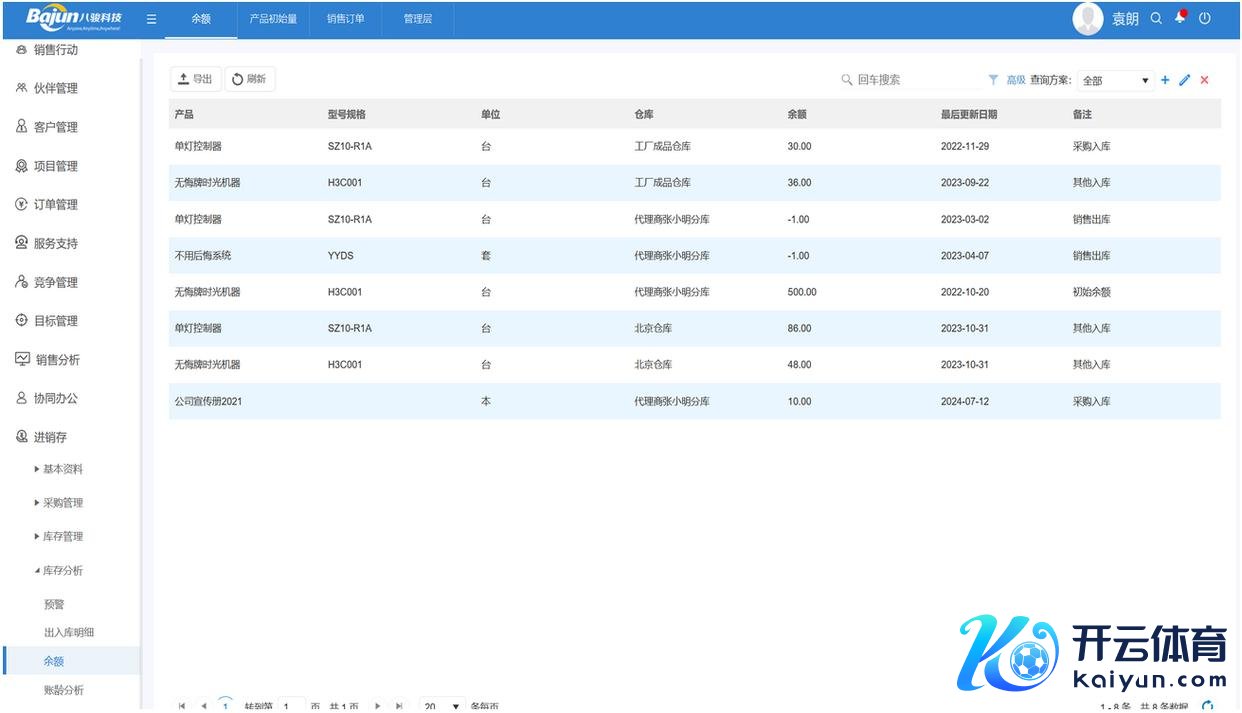Switch to the 销售订单 tab
This screenshot has height=713, width=1242.
click(345, 19)
